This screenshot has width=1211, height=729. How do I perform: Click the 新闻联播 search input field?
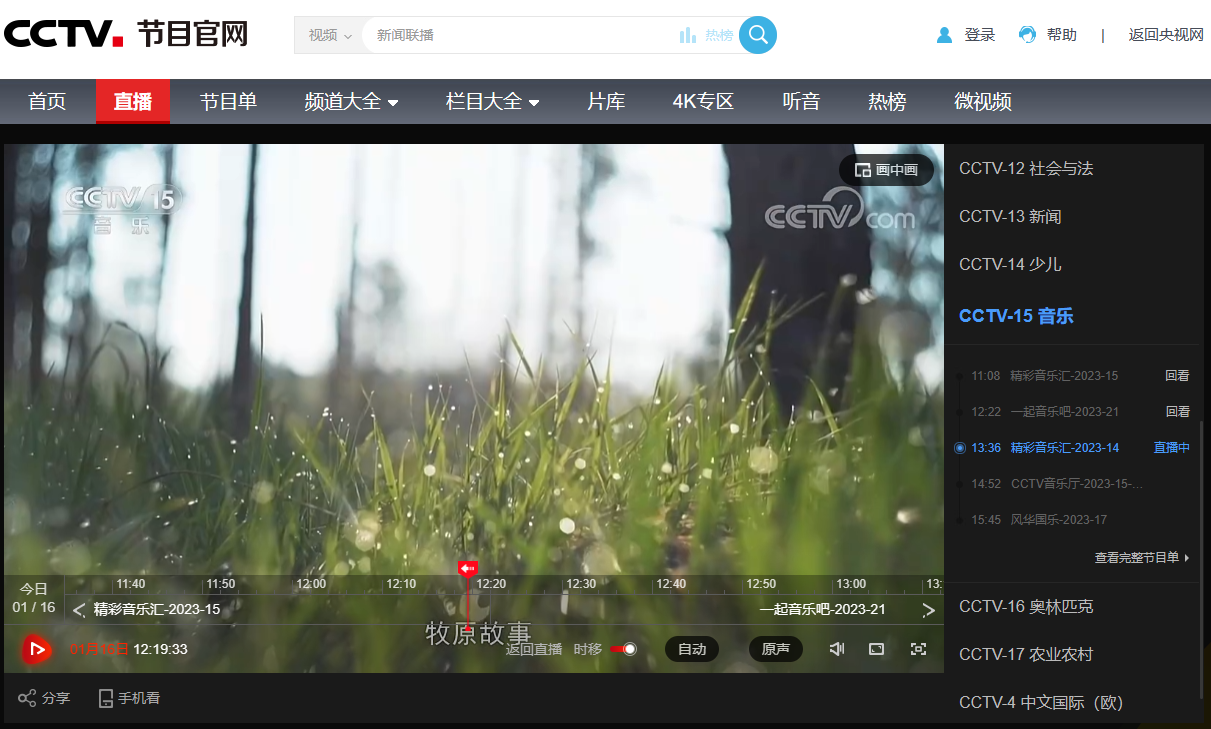pyautogui.click(x=520, y=35)
